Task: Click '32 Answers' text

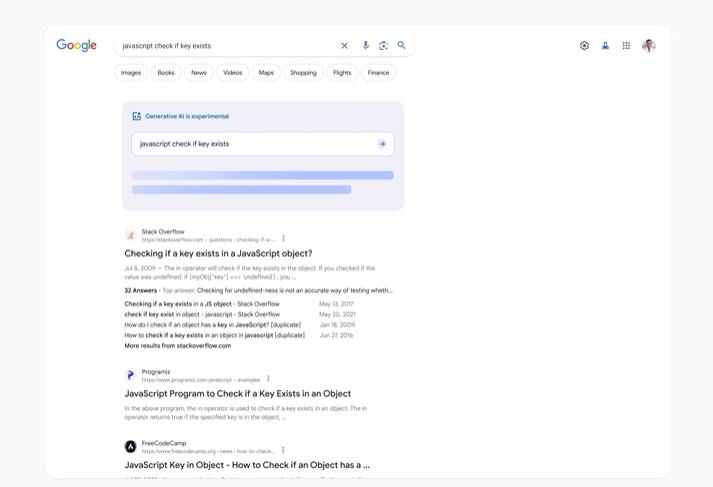Action: [141, 290]
